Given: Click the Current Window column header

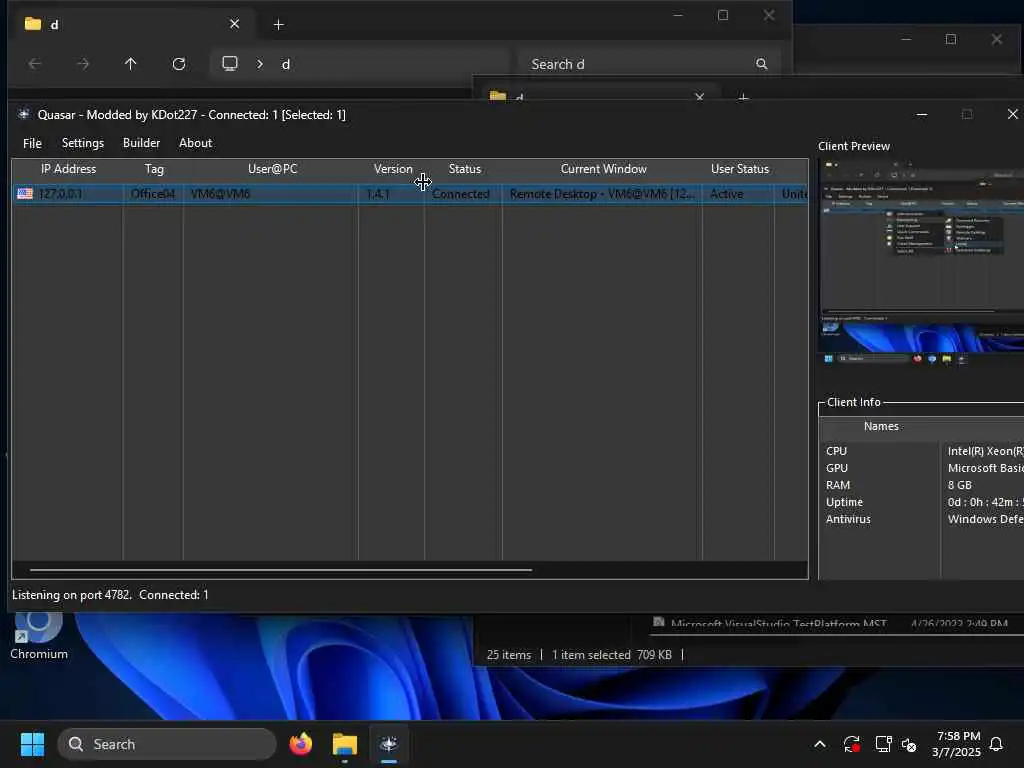Looking at the screenshot, I should (x=603, y=169).
